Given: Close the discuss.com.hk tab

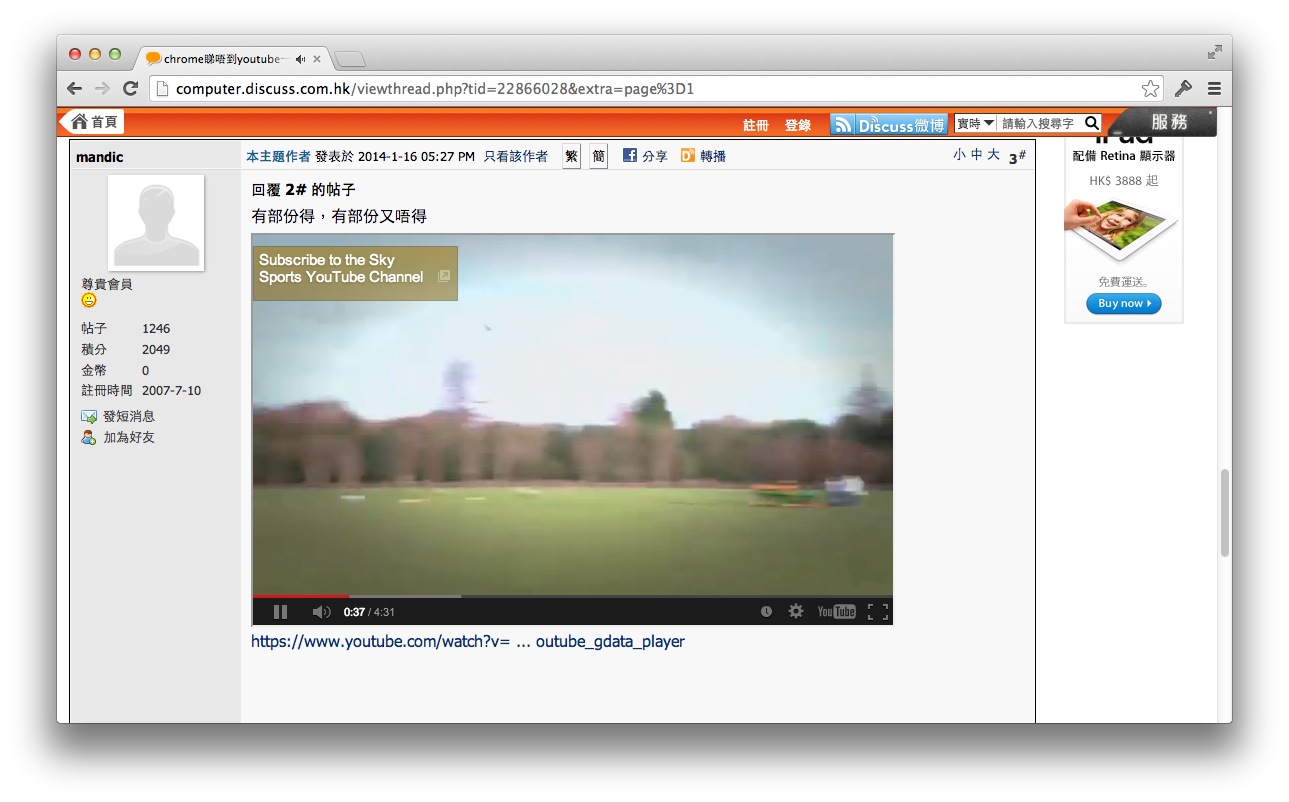Looking at the screenshot, I should (x=317, y=59).
